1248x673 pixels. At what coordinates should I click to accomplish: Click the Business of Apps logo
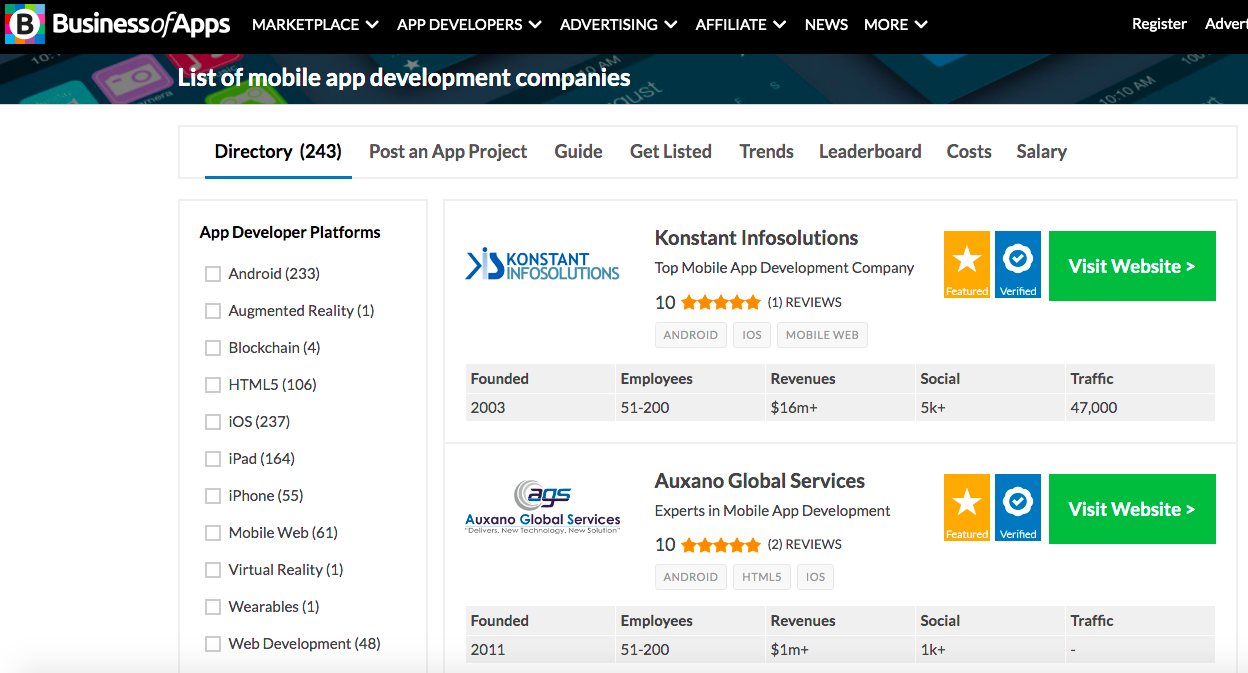click(x=118, y=24)
